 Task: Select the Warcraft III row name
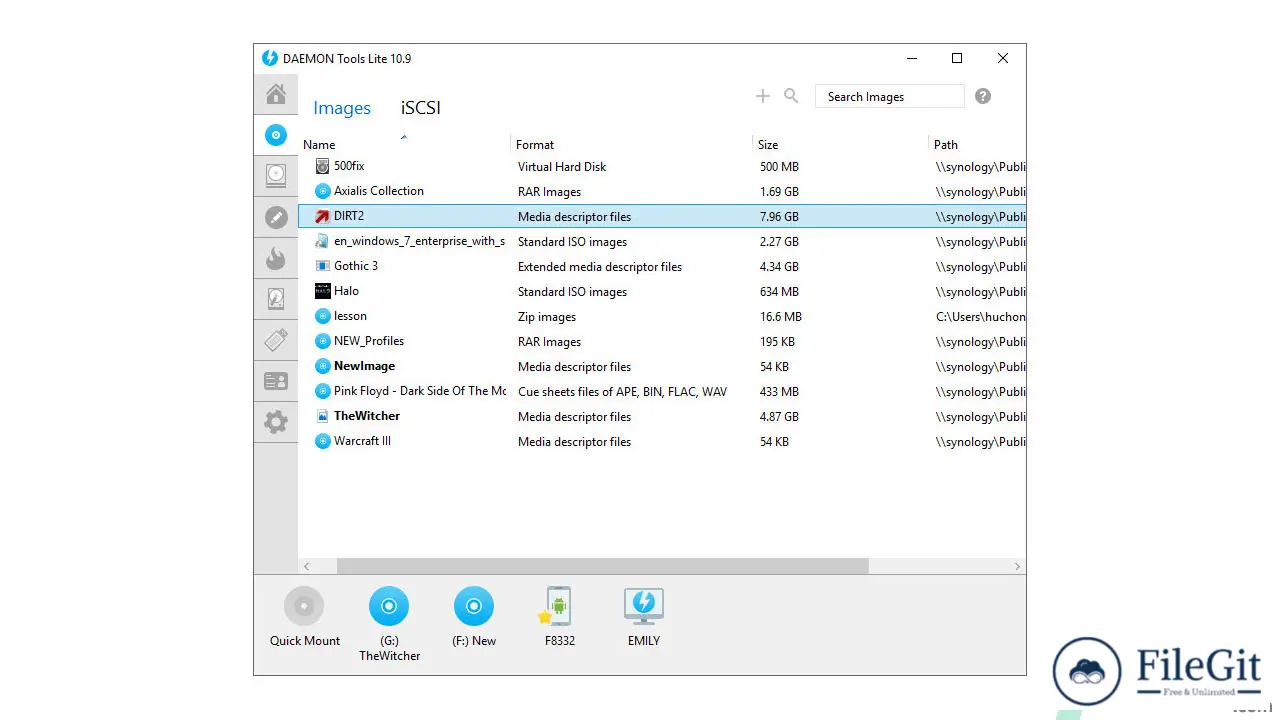tap(362, 441)
